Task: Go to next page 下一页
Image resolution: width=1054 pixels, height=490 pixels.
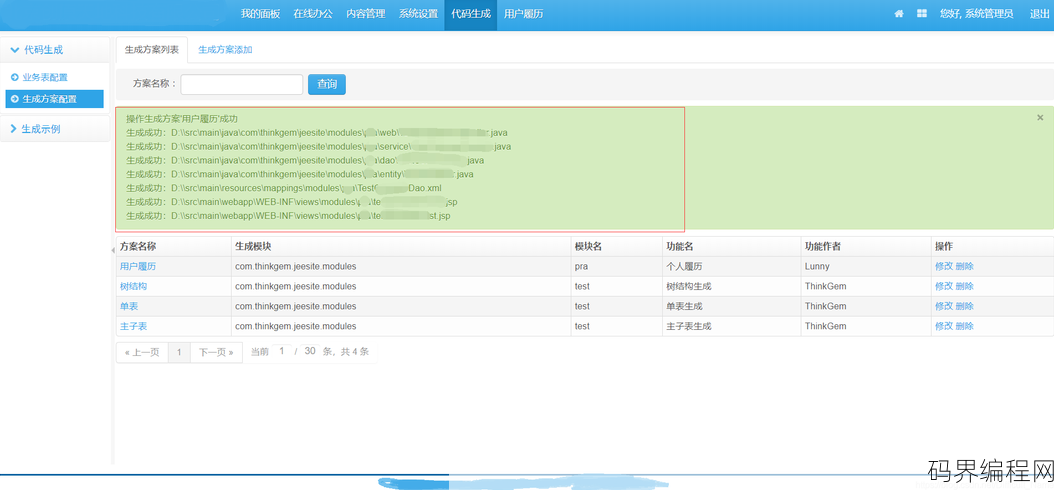Action: (x=216, y=352)
